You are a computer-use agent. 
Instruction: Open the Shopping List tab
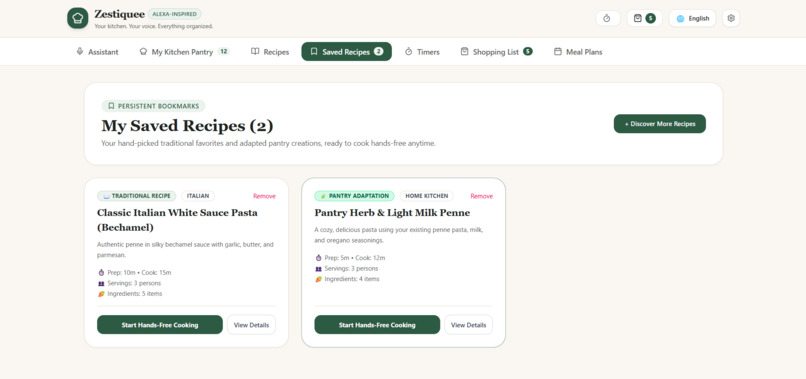tap(497, 52)
